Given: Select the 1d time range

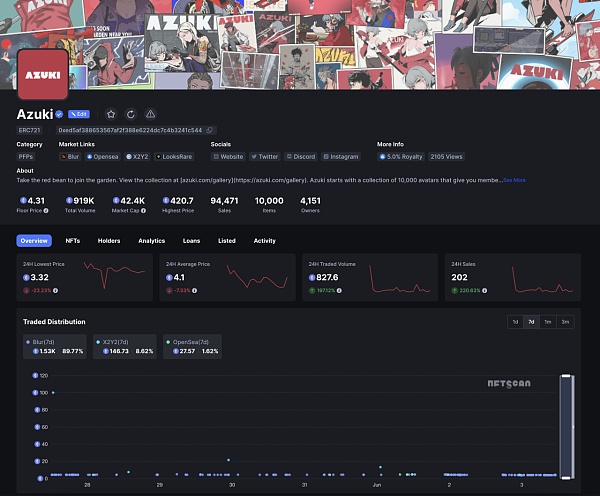Looking at the screenshot, I should click(x=515, y=322).
